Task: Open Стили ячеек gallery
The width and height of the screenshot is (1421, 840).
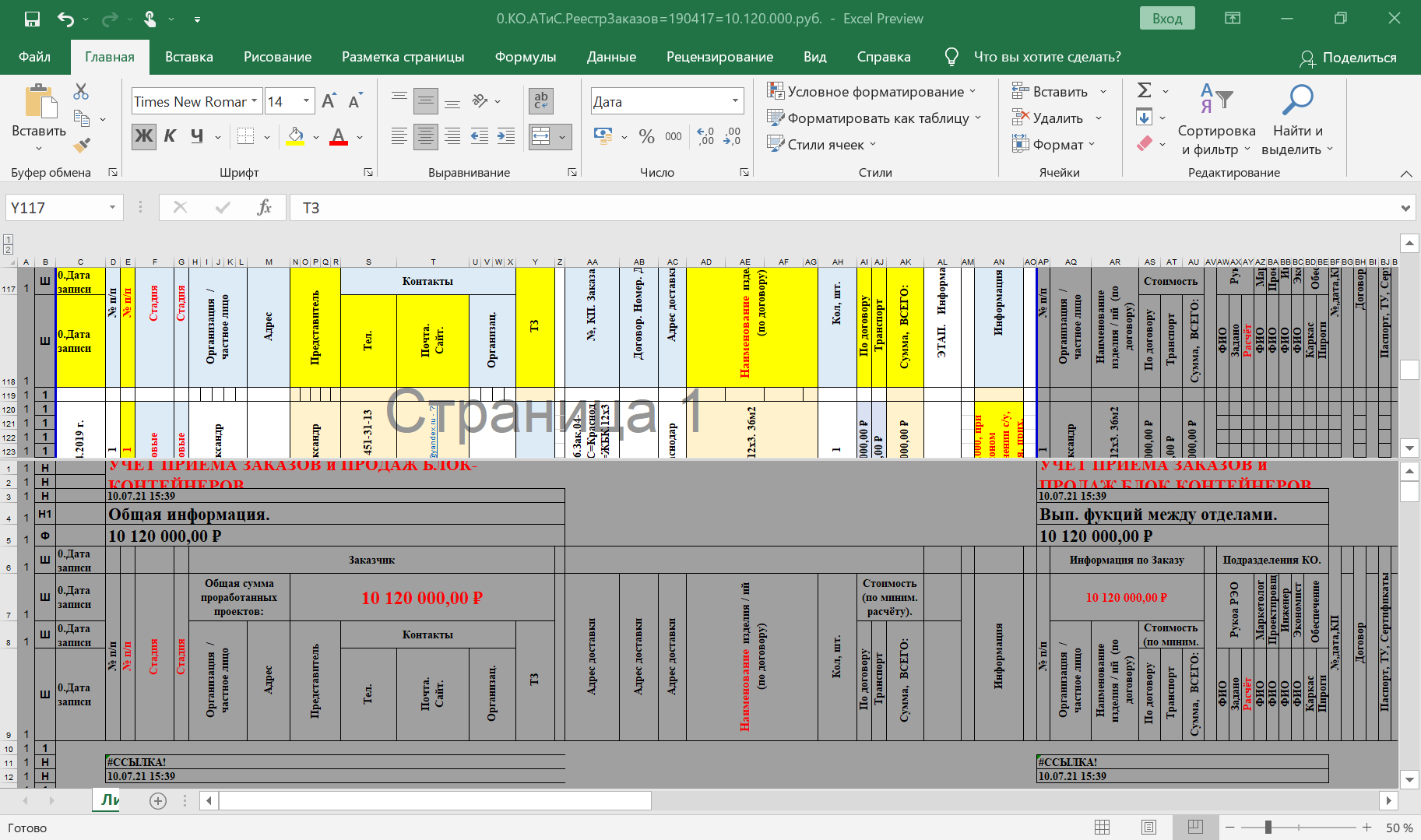Action: (x=821, y=144)
